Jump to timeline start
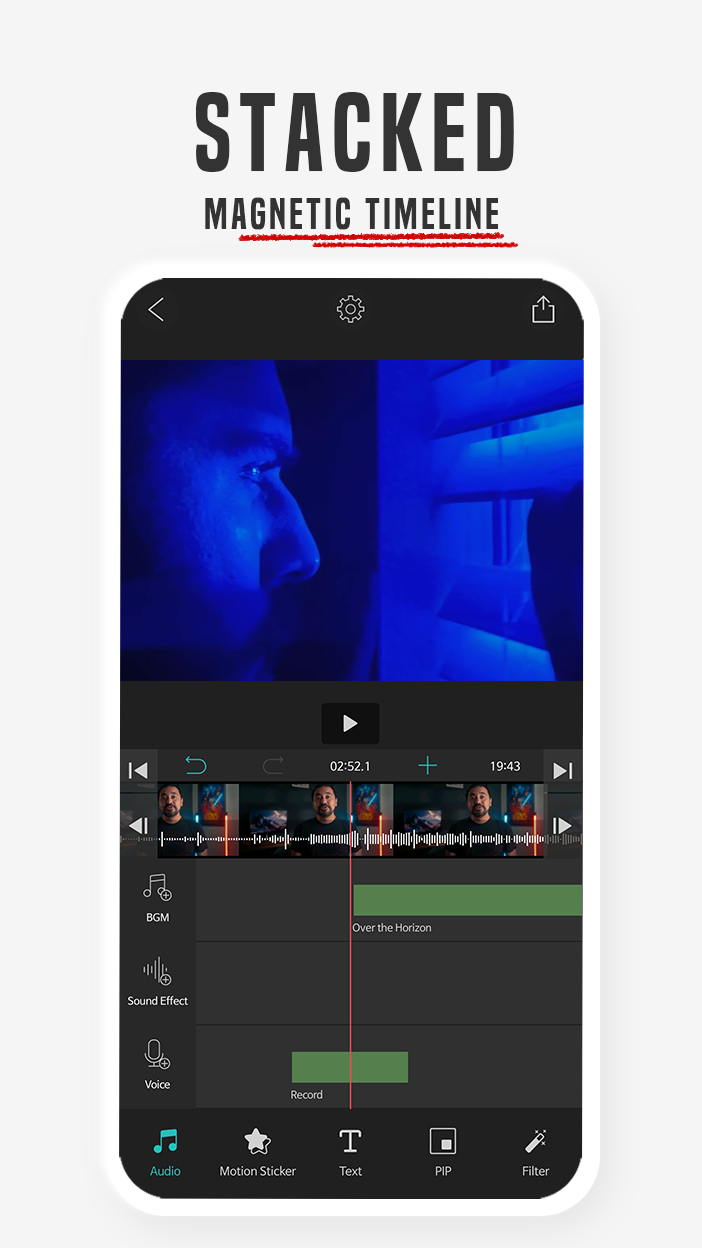The image size is (702, 1248). [x=138, y=770]
